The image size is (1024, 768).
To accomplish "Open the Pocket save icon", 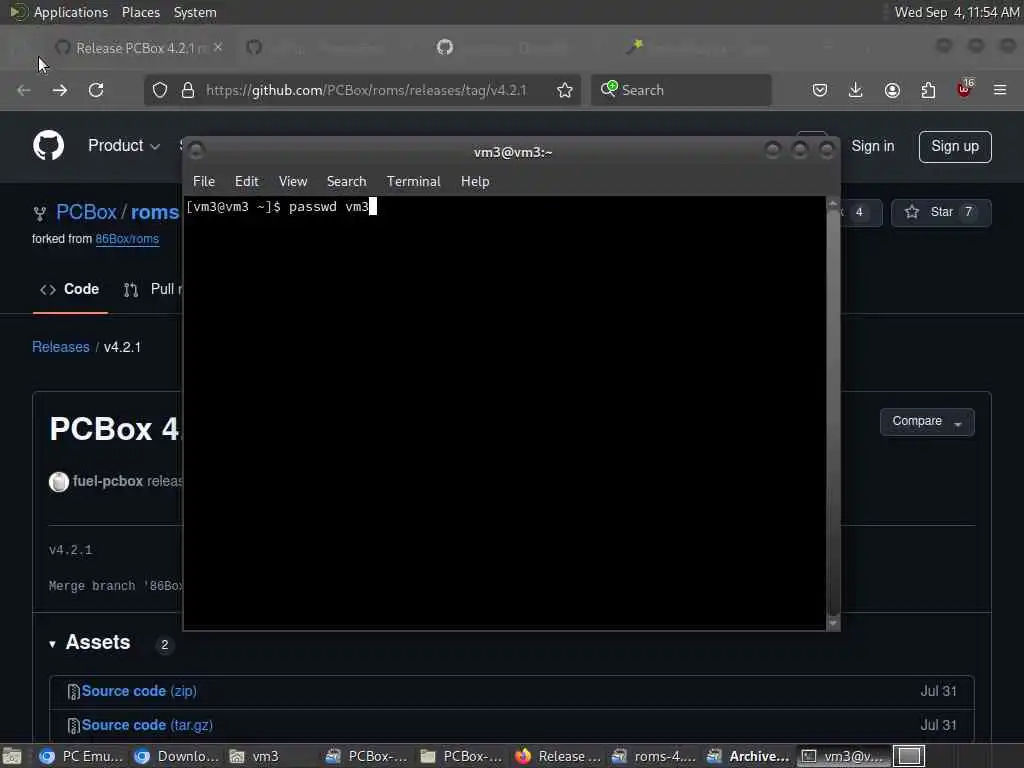I will point(820,90).
